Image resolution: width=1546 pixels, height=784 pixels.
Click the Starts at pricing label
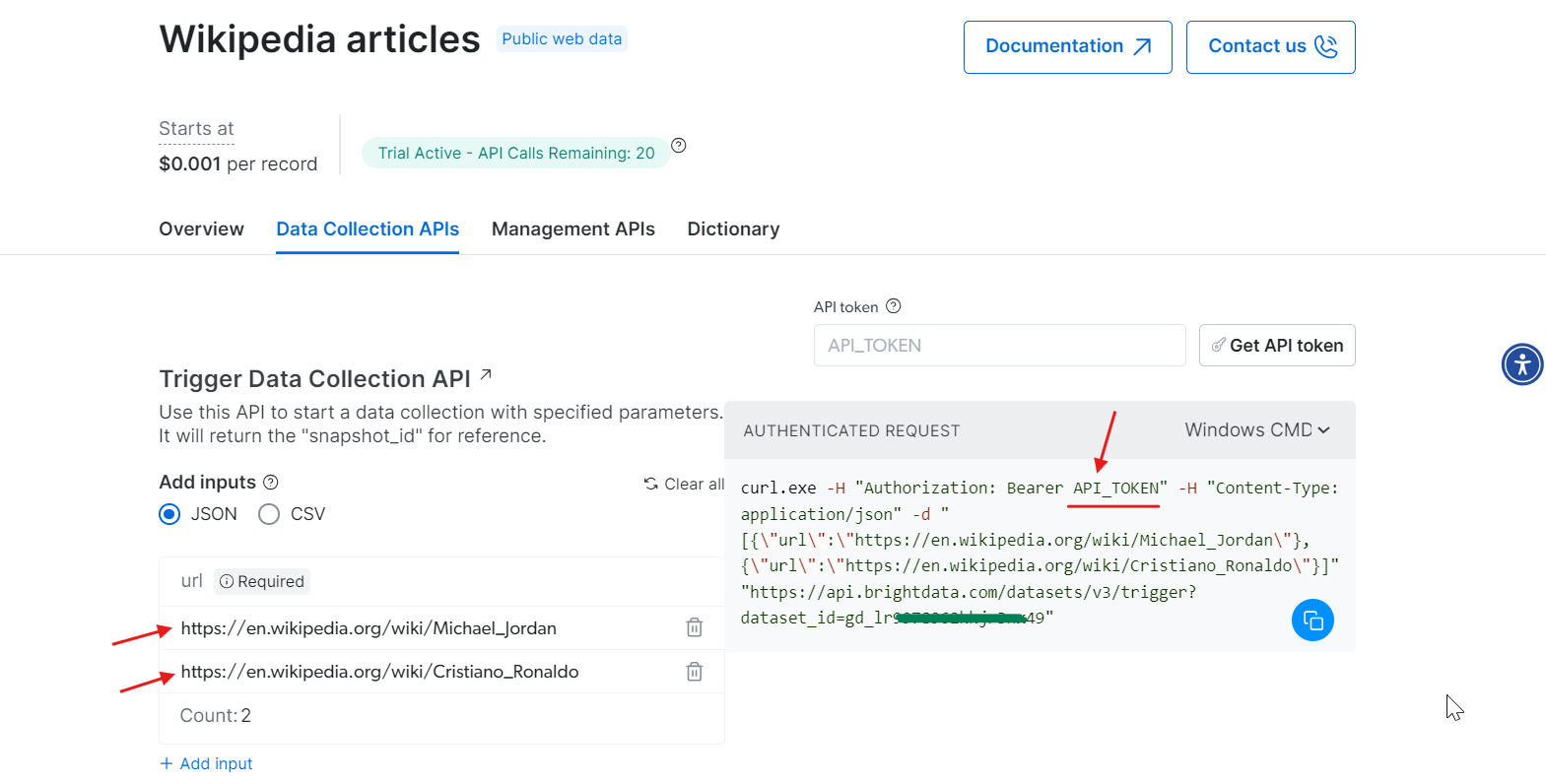pyautogui.click(x=196, y=129)
